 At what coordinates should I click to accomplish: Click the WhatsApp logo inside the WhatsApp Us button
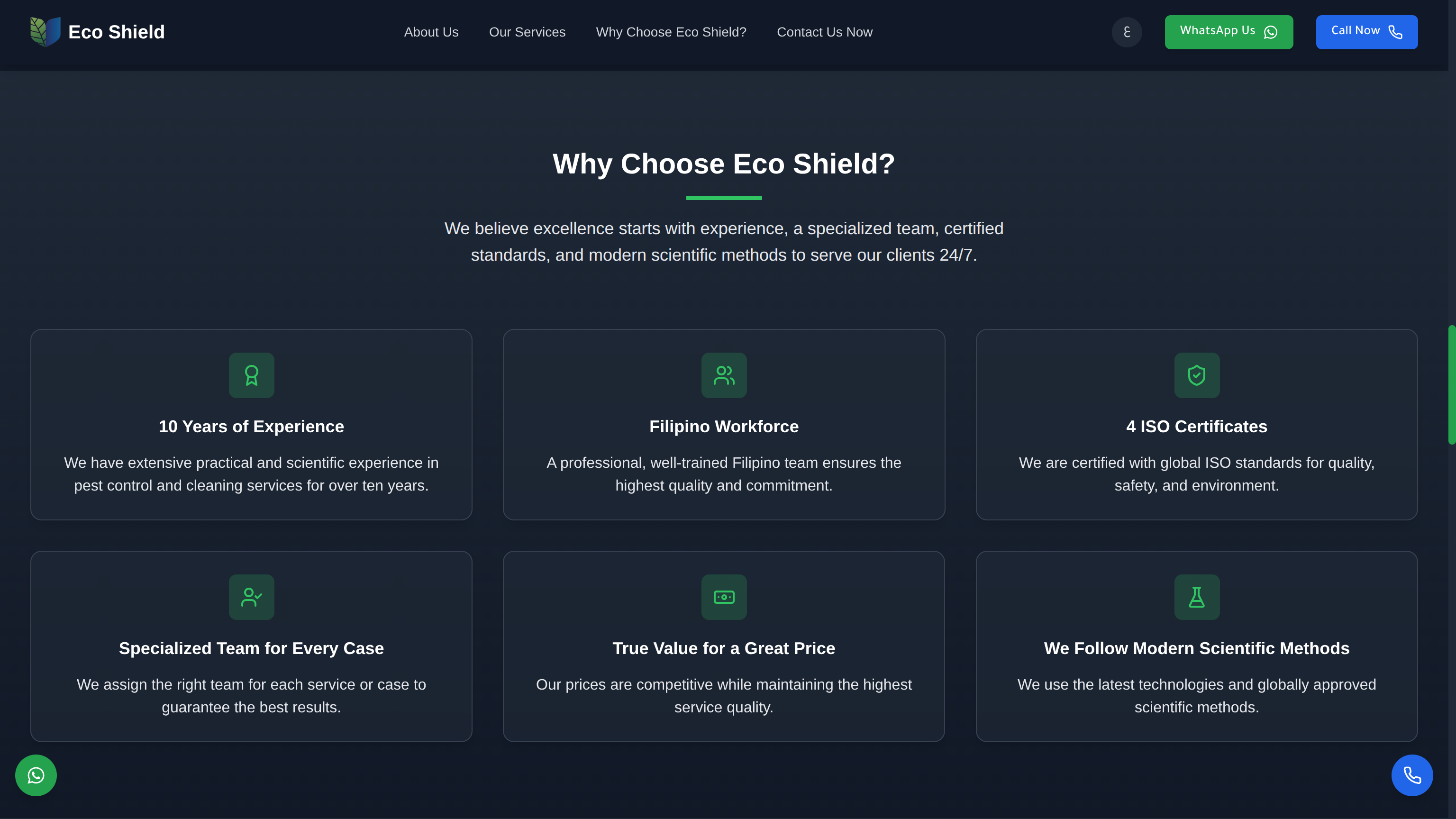coord(1270,32)
